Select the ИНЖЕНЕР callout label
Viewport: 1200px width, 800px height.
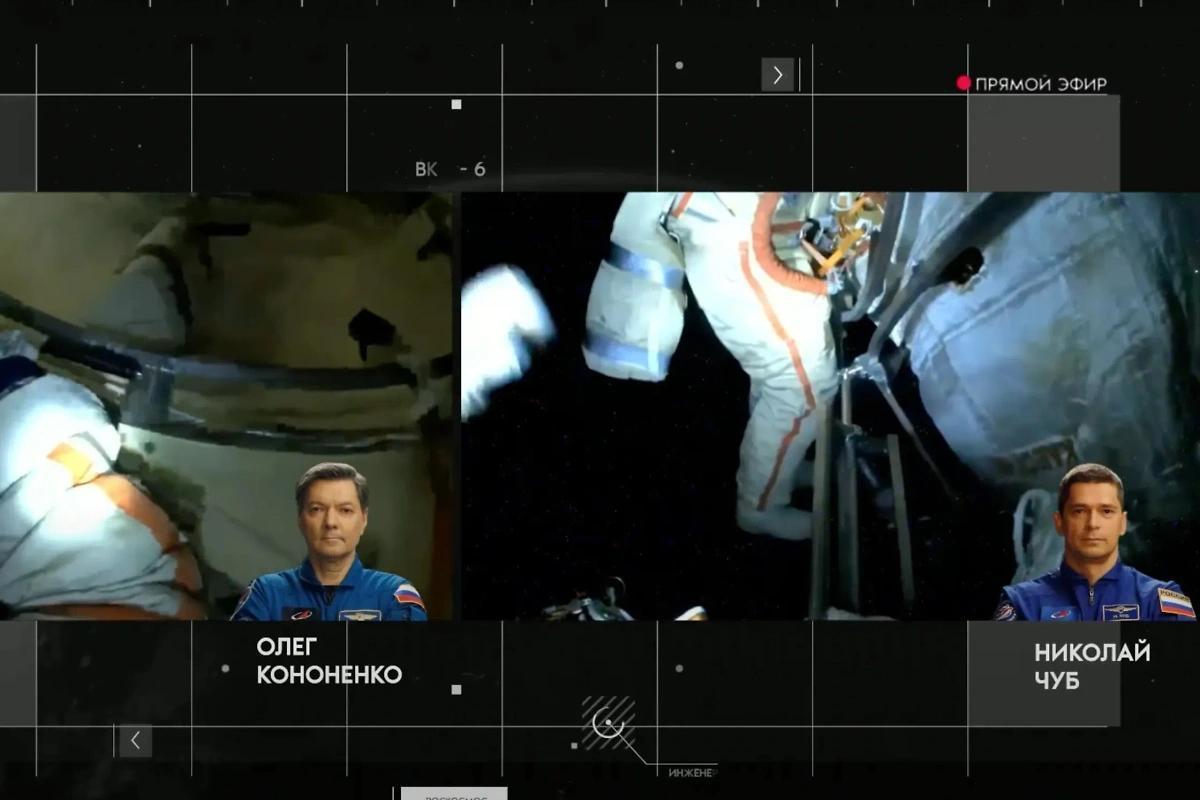coord(692,772)
